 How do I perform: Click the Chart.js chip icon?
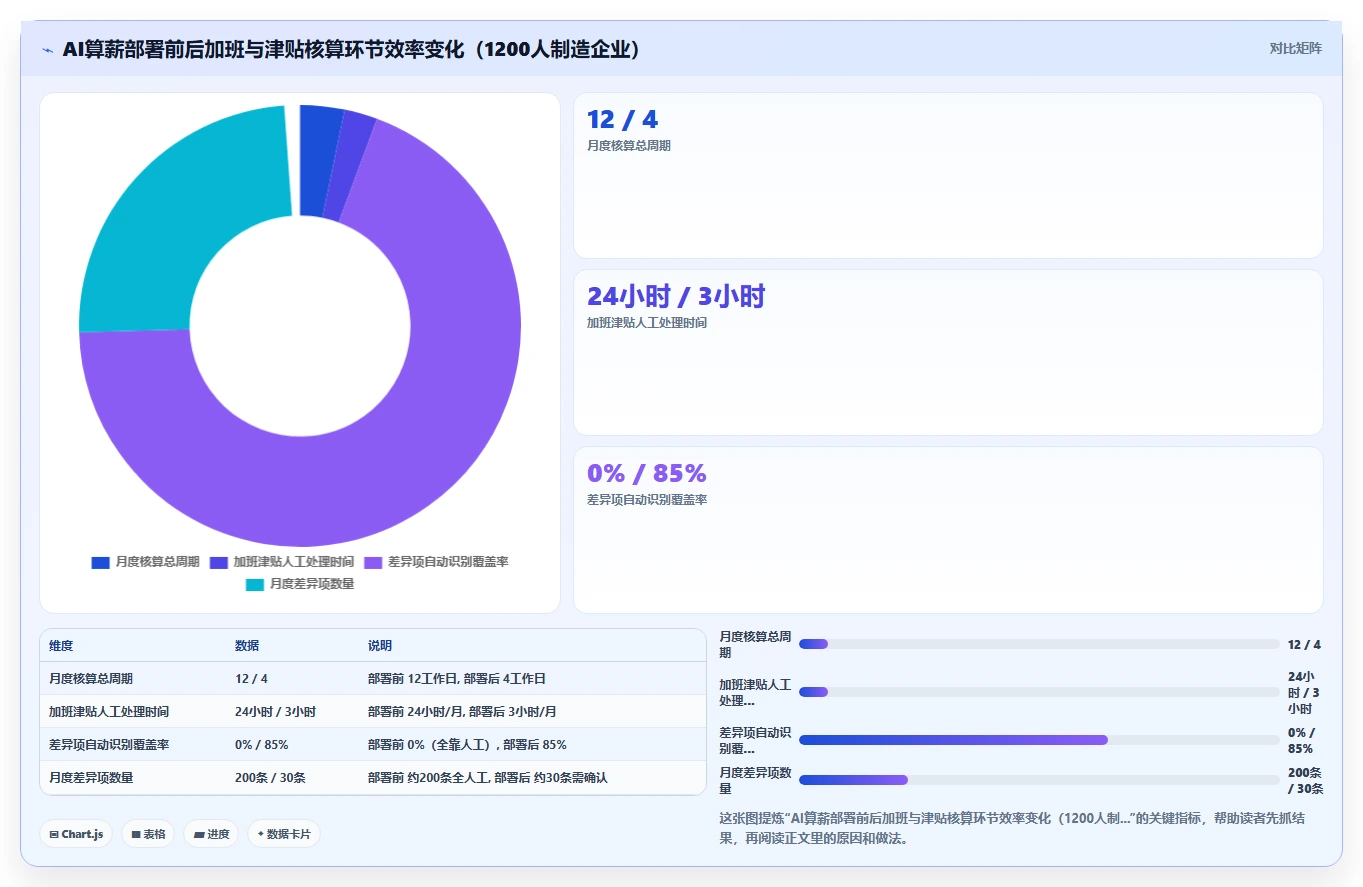coord(54,834)
